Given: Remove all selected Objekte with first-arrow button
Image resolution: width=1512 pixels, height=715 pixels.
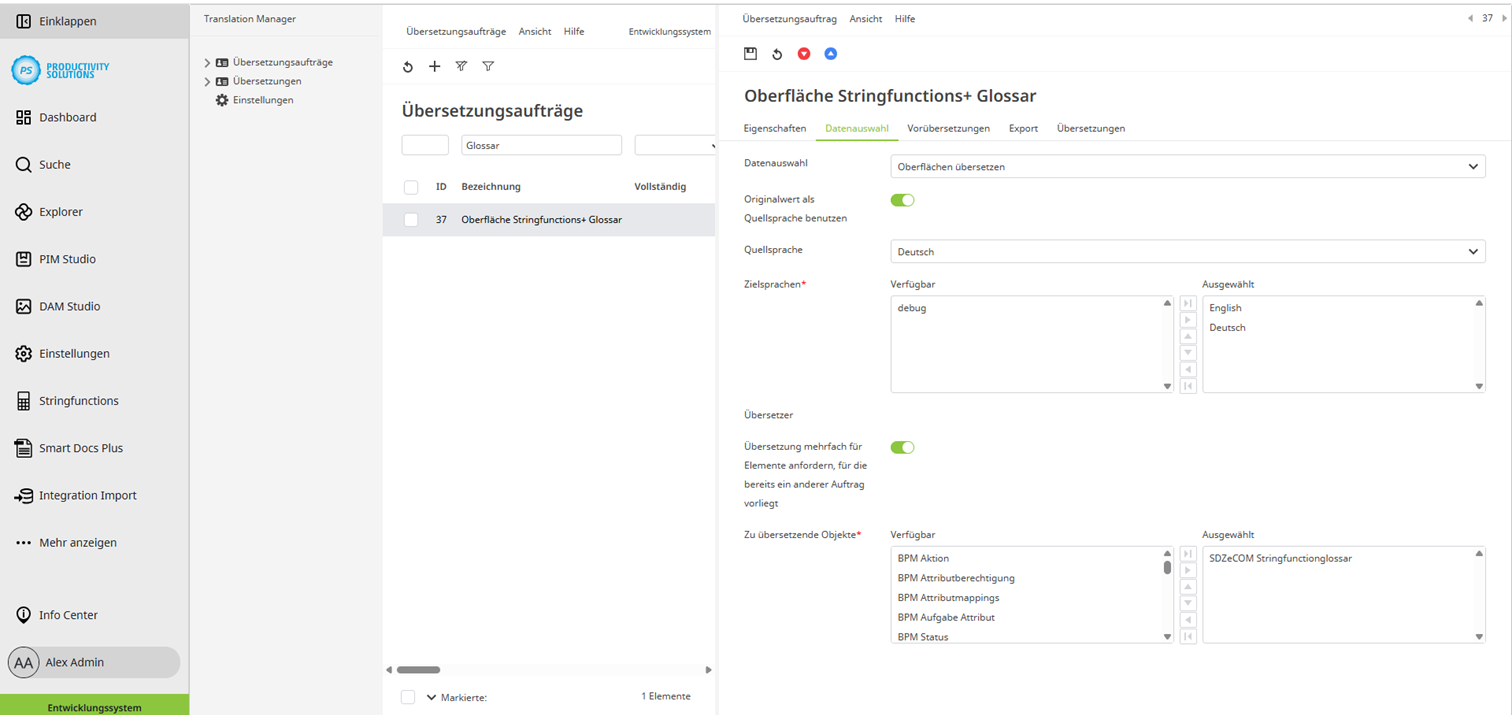Looking at the screenshot, I should pyautogui.click(x=1188, y=636).
